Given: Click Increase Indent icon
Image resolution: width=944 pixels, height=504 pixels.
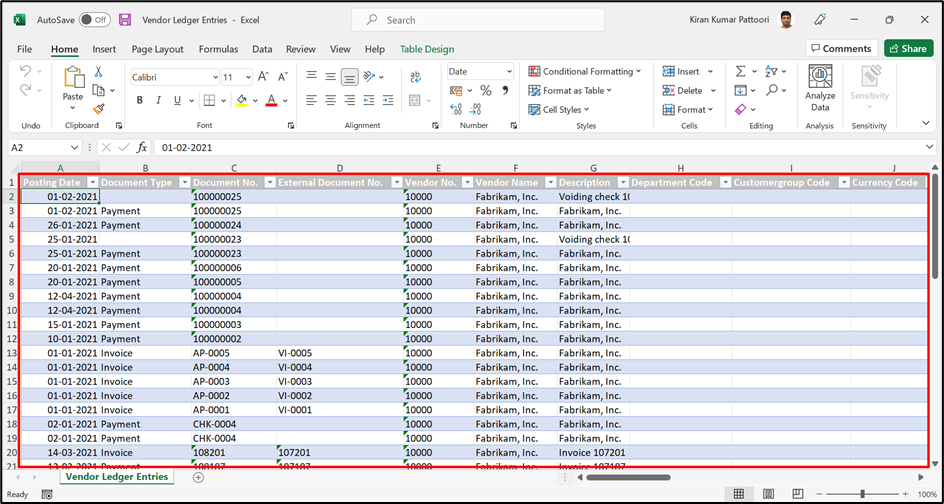Looking at the screenshot, I should pyautogui.click(x=388, y=100).
